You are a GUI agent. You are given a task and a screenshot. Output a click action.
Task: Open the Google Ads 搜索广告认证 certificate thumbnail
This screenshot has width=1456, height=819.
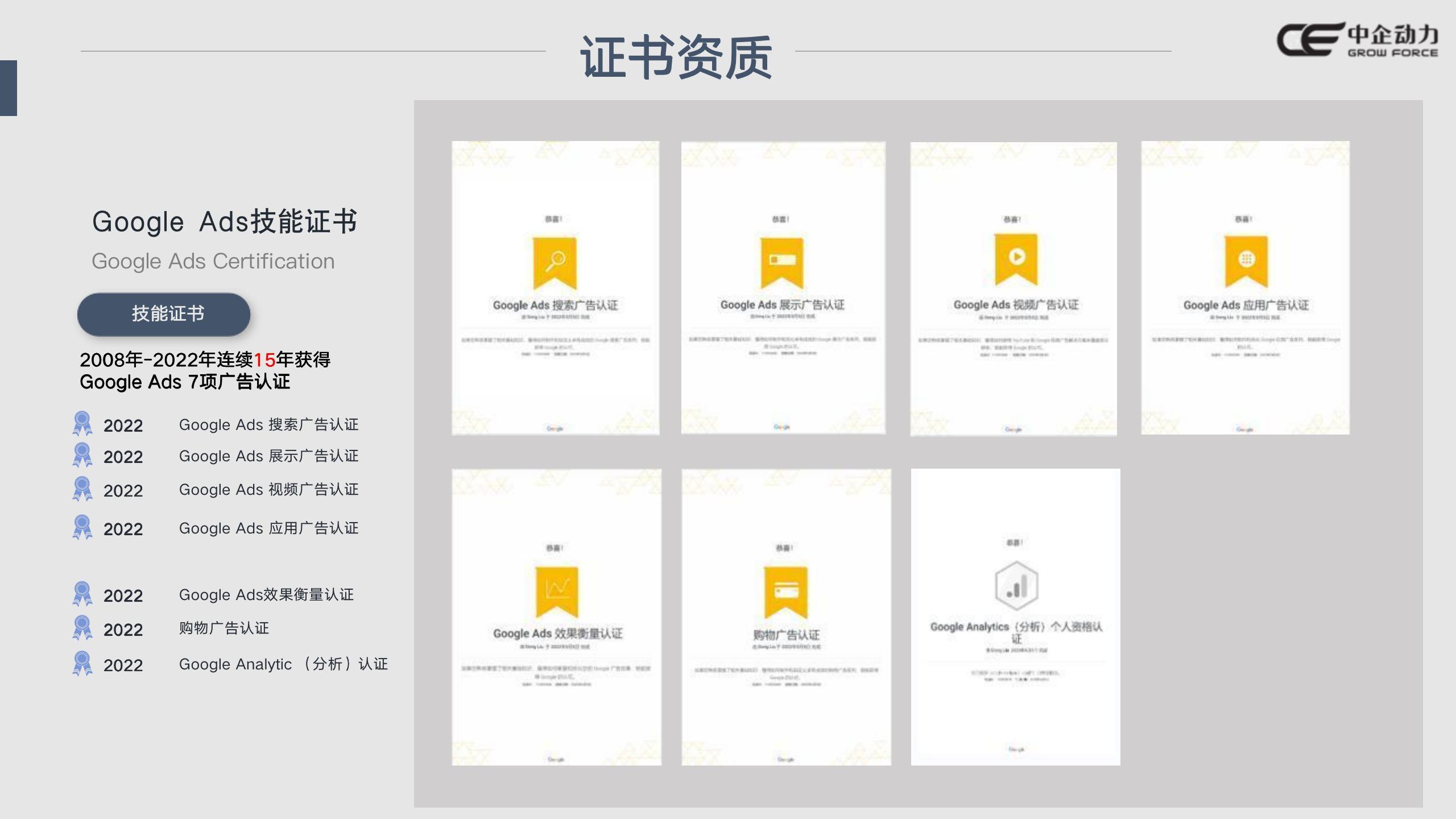click(556, 288)
